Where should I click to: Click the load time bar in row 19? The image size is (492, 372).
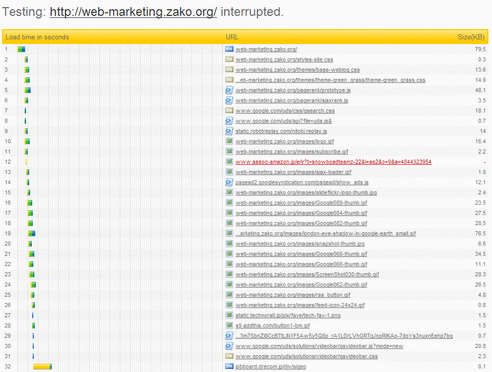[32, 233]
